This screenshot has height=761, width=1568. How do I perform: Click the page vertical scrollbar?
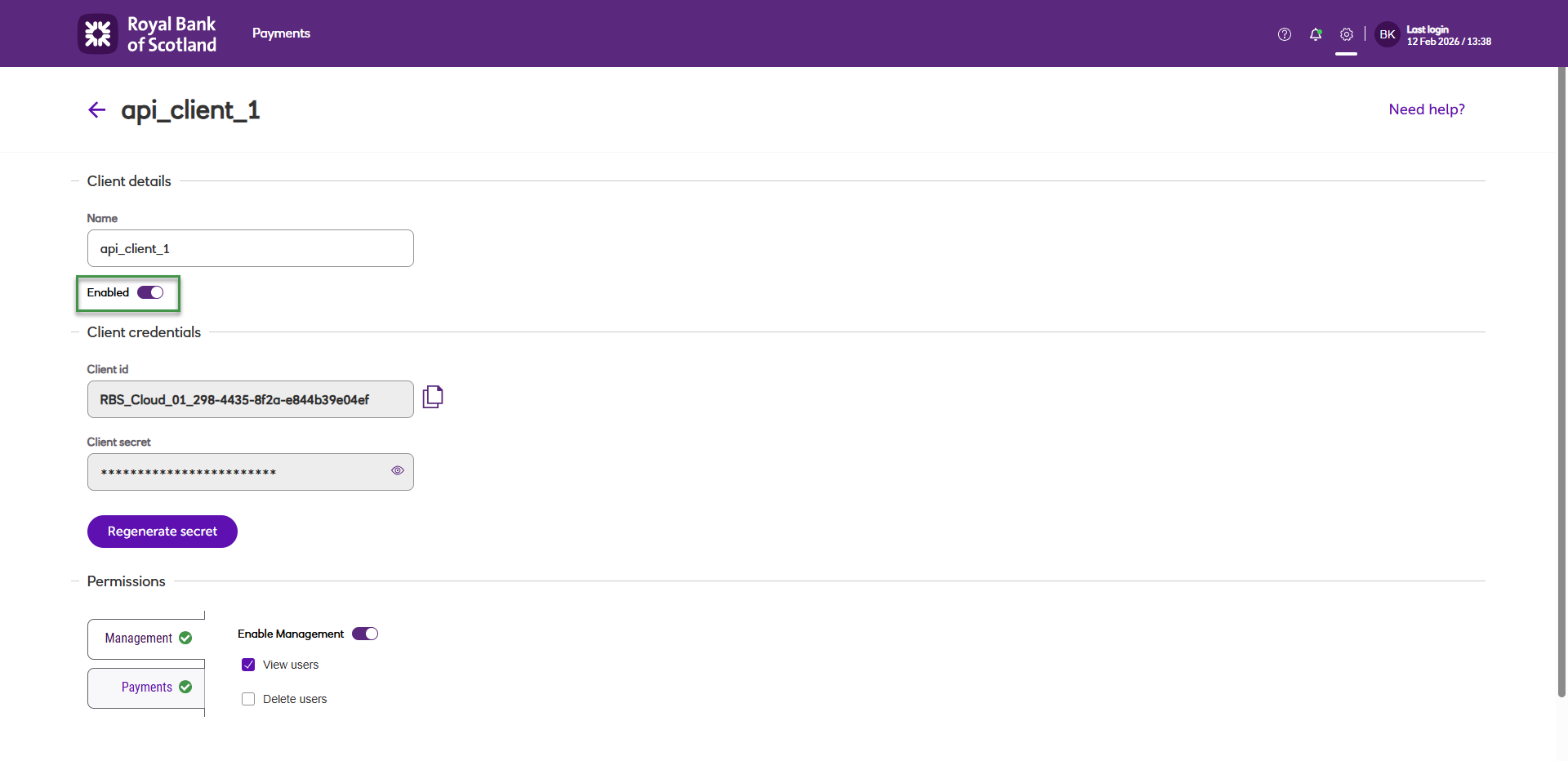point(1561,382)
